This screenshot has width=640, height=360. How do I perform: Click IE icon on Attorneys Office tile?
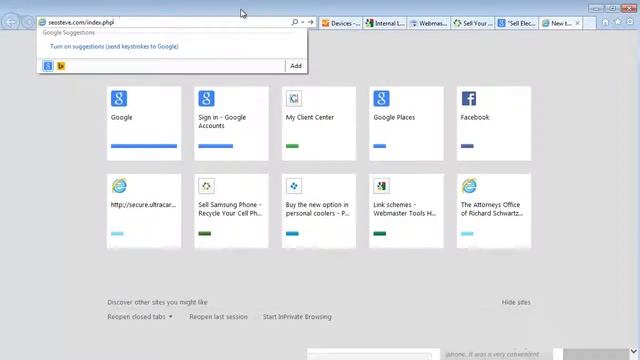469,186
